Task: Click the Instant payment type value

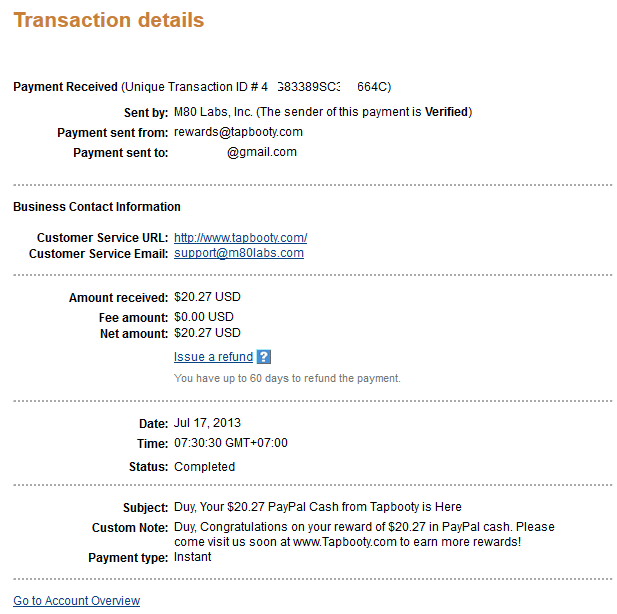Action: click(192, 557)
